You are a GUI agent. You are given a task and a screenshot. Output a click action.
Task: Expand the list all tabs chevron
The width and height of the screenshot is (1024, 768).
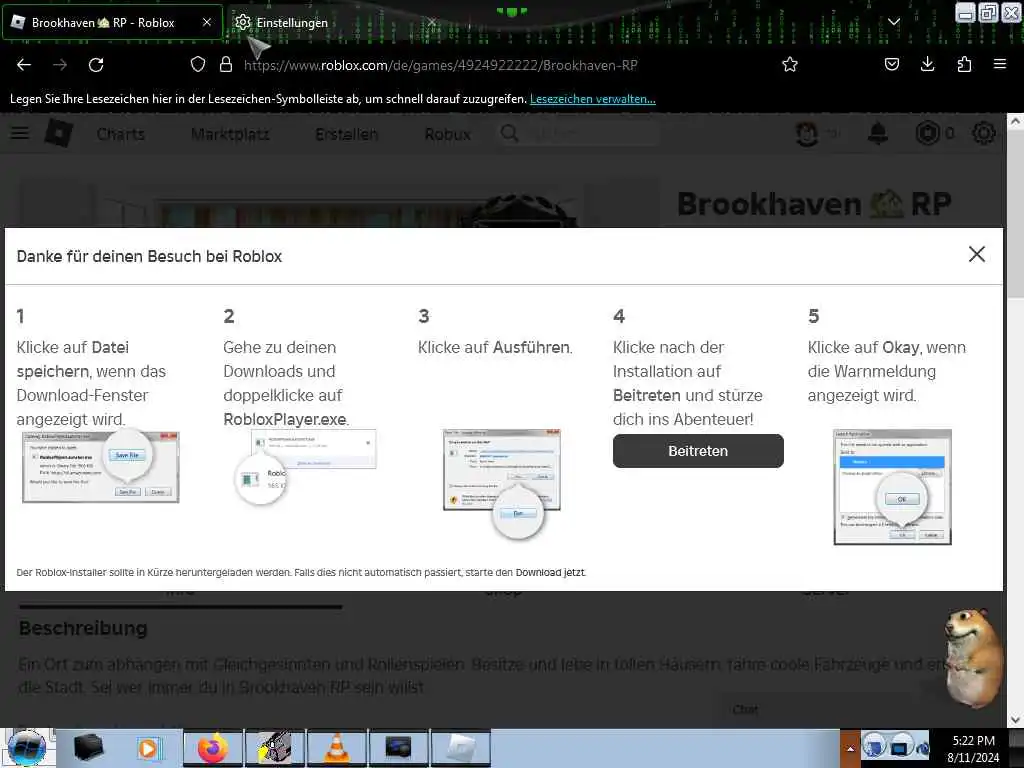894,22
